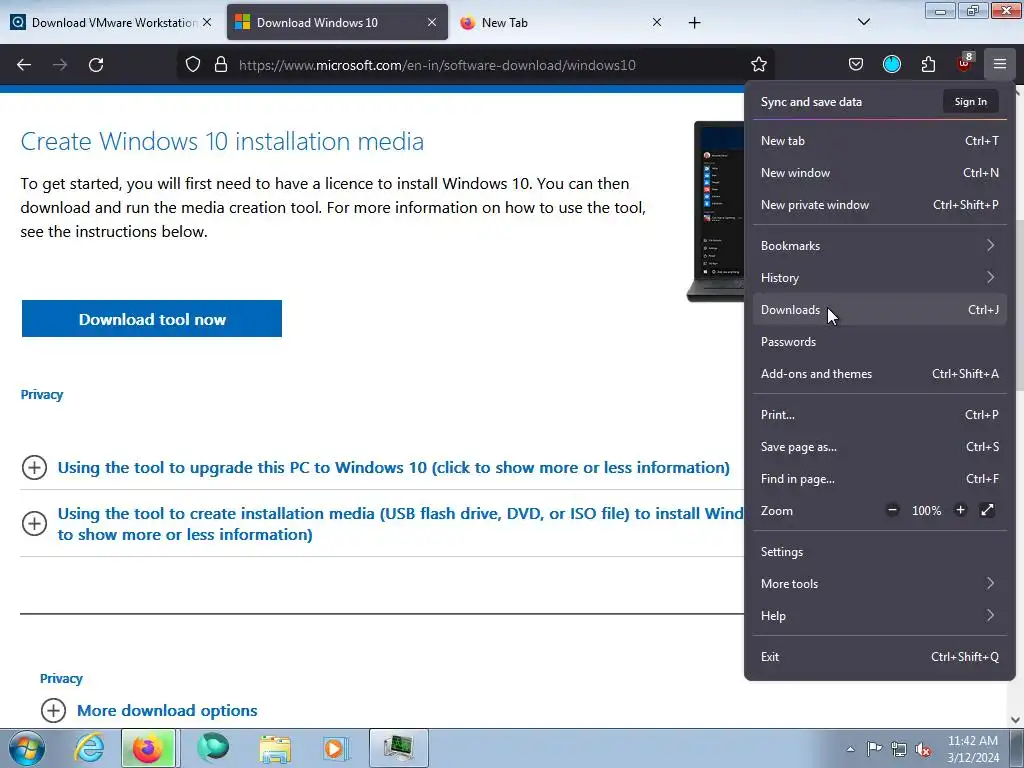Go back using the back arrow

tap(24, 65)
